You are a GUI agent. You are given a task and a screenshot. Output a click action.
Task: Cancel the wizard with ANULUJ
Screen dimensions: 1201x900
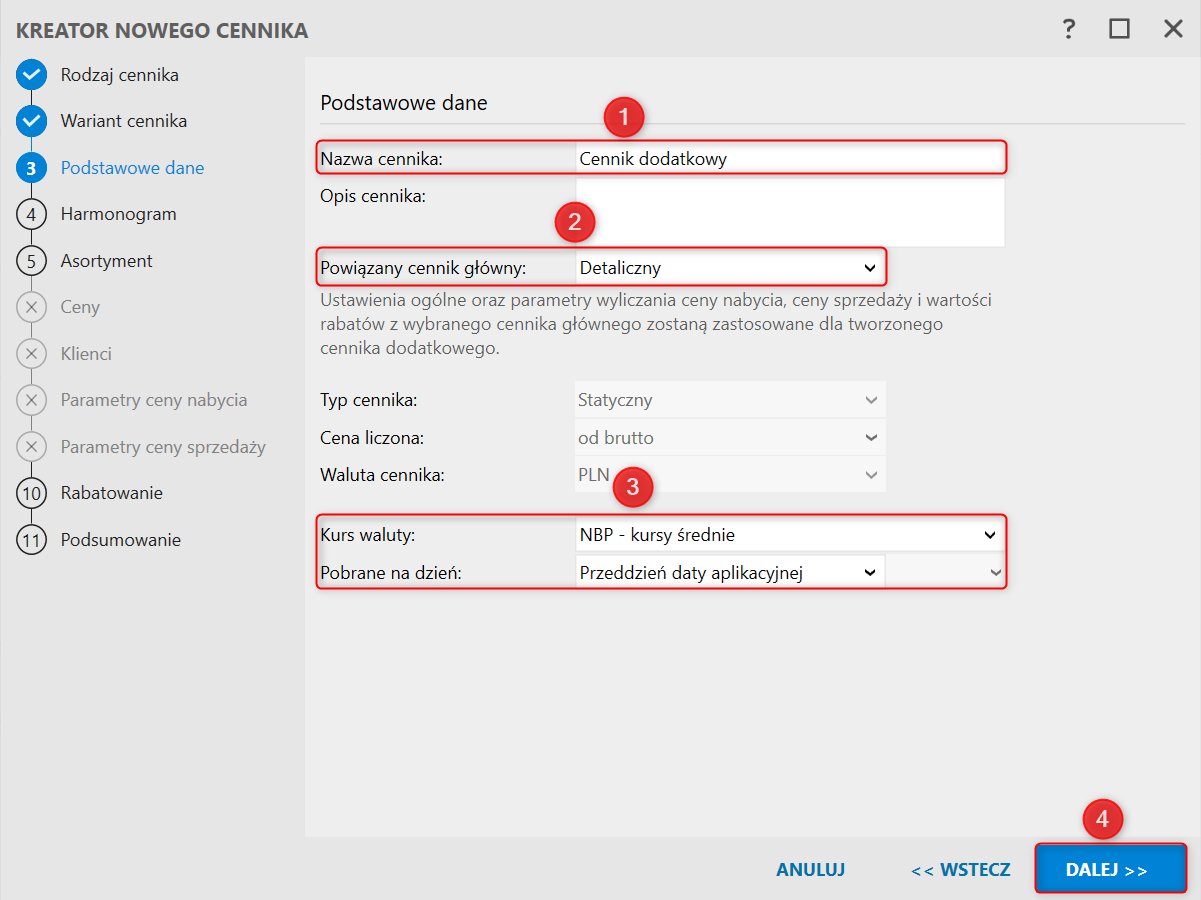(x=810, y=870)
